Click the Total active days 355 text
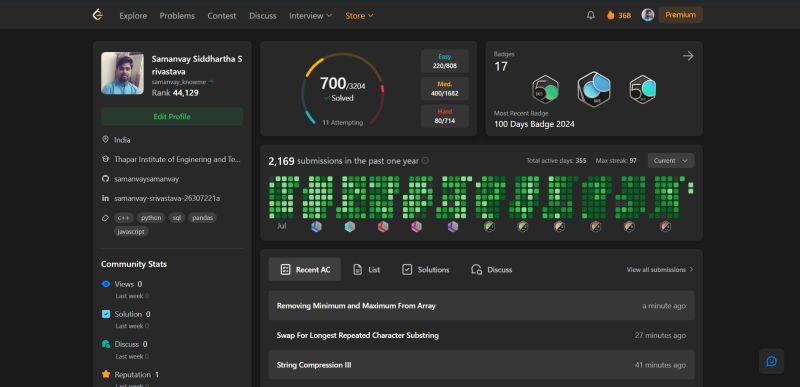Viewport: 800px width, 387px height. (556, 161)
